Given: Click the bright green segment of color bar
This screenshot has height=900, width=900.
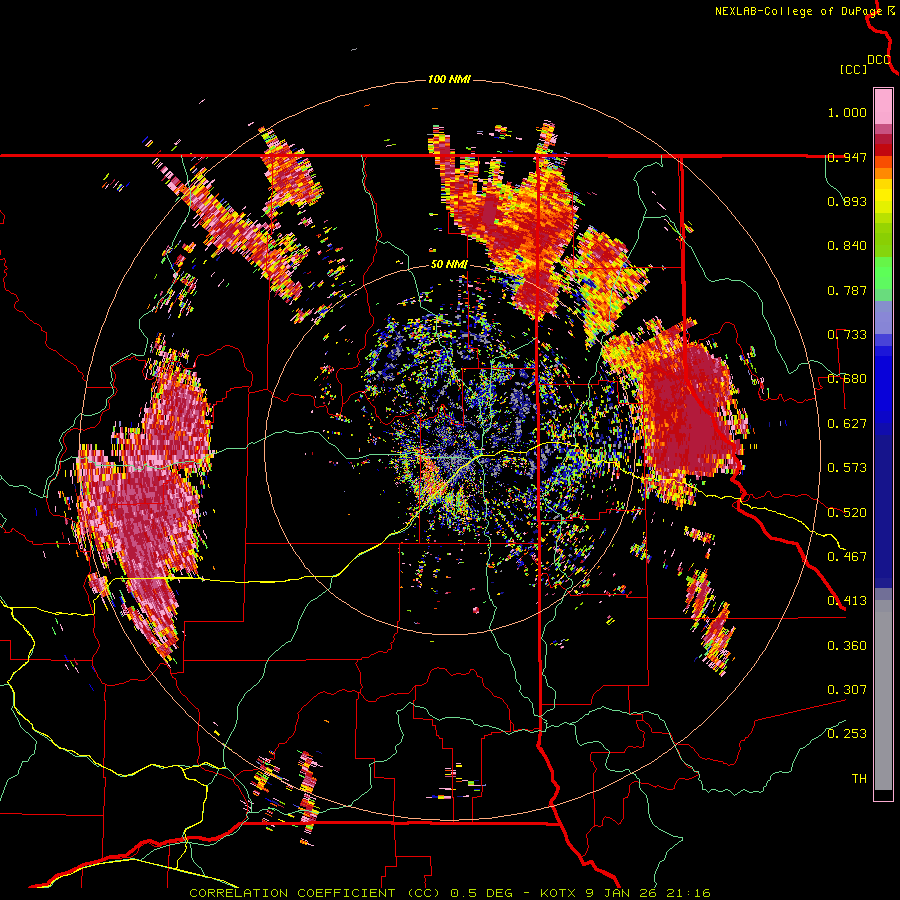Looking at the screenshot, I should coord(883,272).
